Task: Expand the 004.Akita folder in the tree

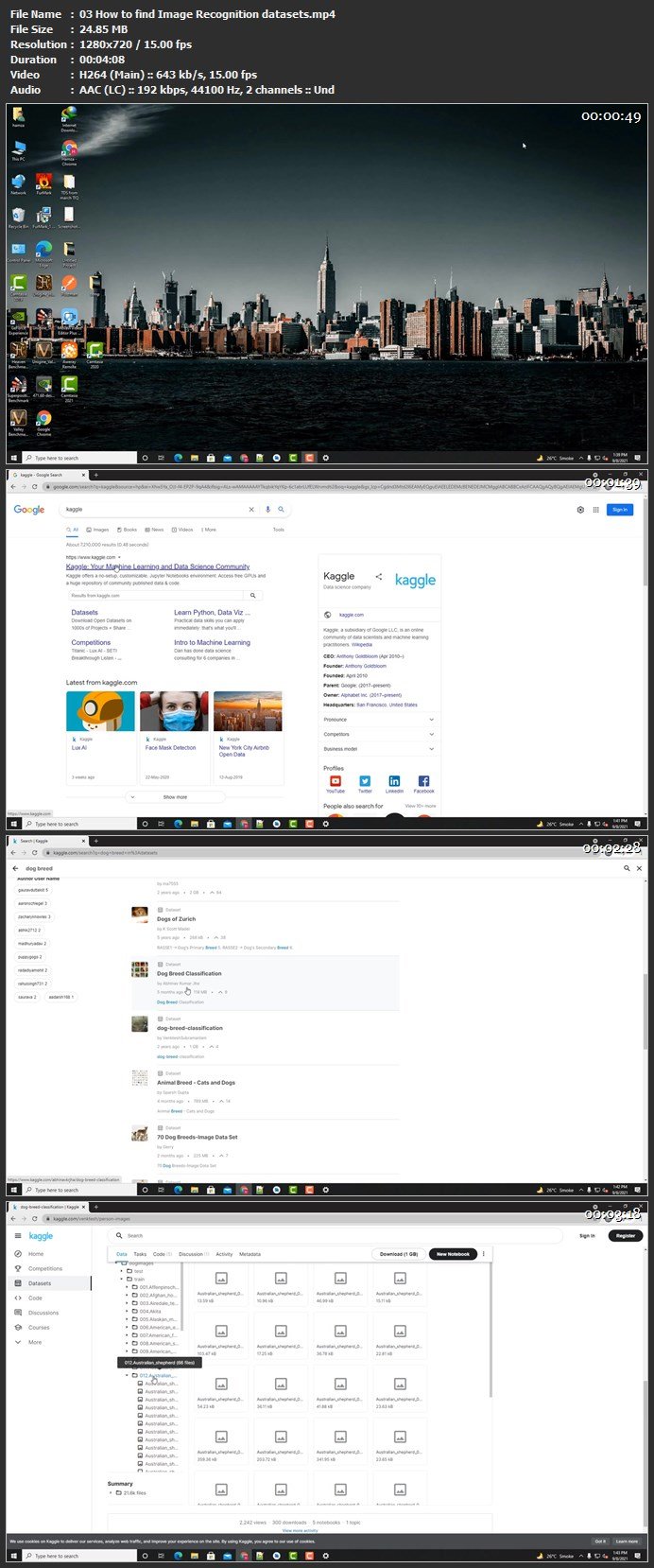Action: click(128, 1311)
